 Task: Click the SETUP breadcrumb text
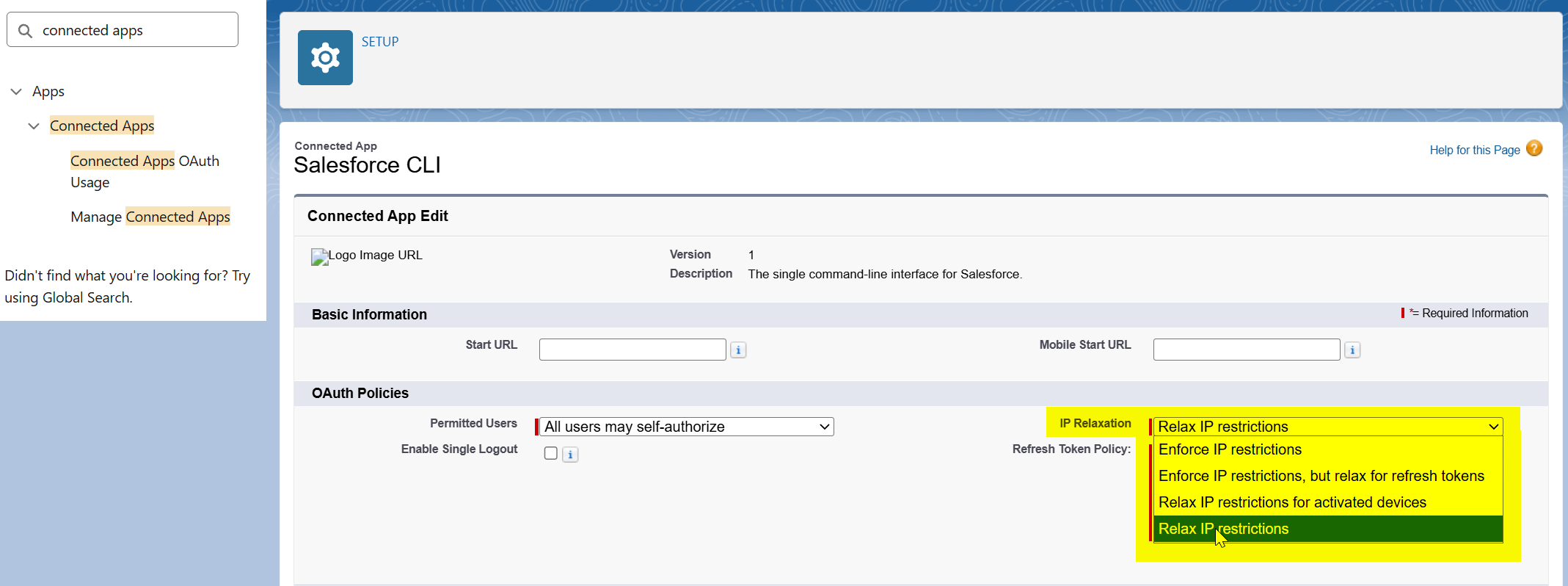point(380,42)
